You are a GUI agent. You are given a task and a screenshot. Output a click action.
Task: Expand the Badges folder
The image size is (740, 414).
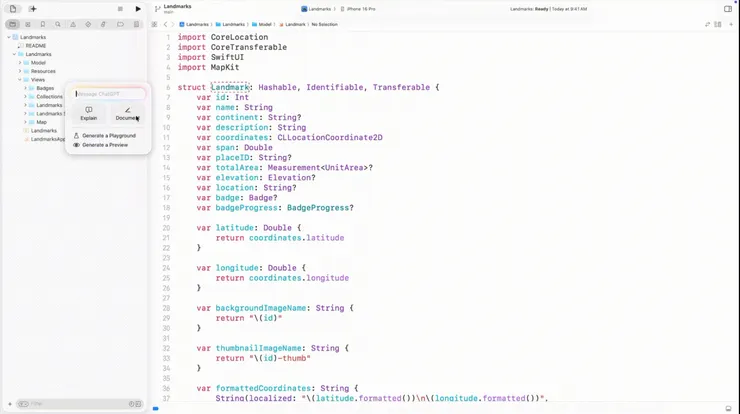[x=25, y=88]
